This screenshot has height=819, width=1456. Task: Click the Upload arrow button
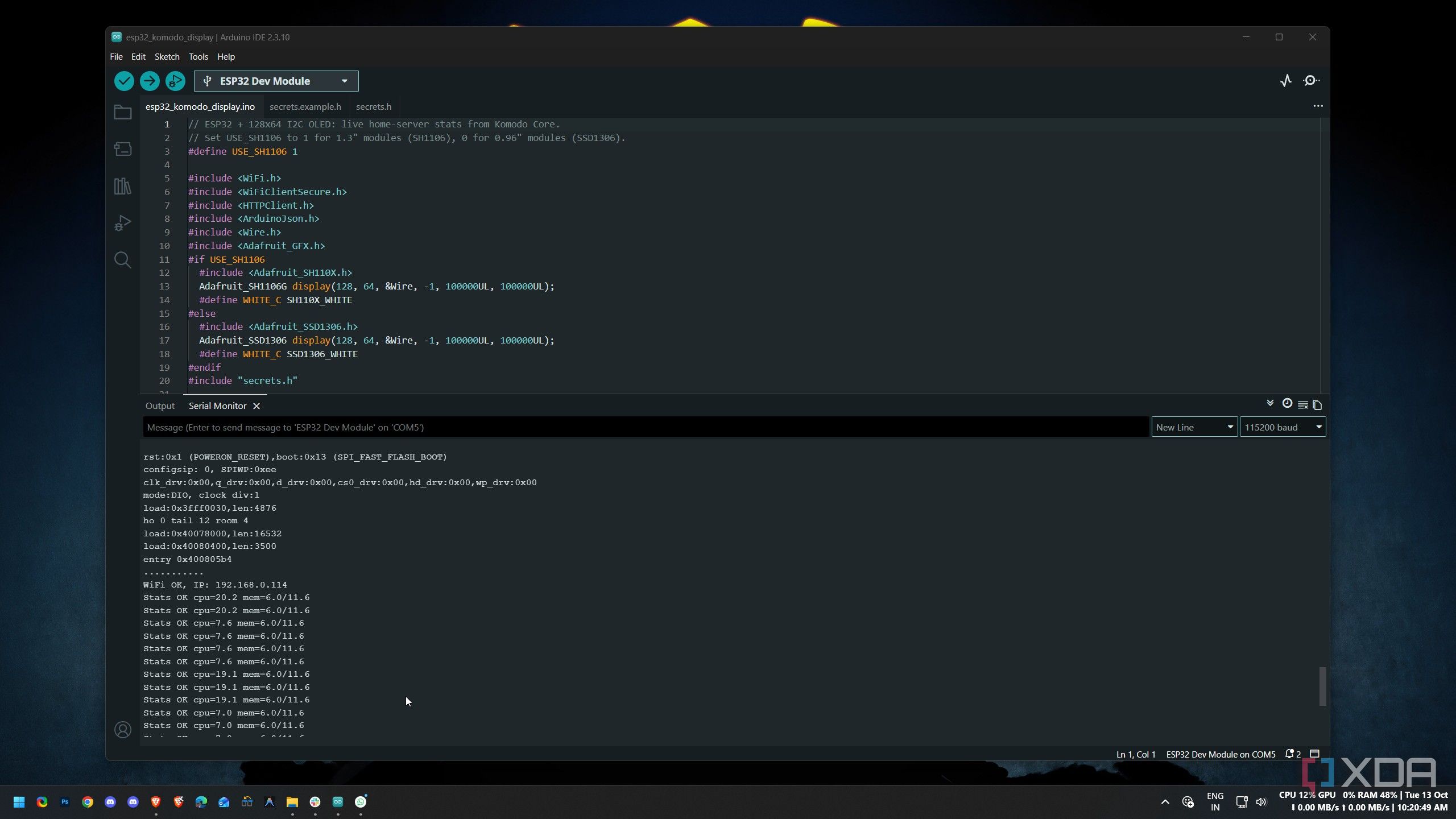pyautogui.click(x=150, y=81)
